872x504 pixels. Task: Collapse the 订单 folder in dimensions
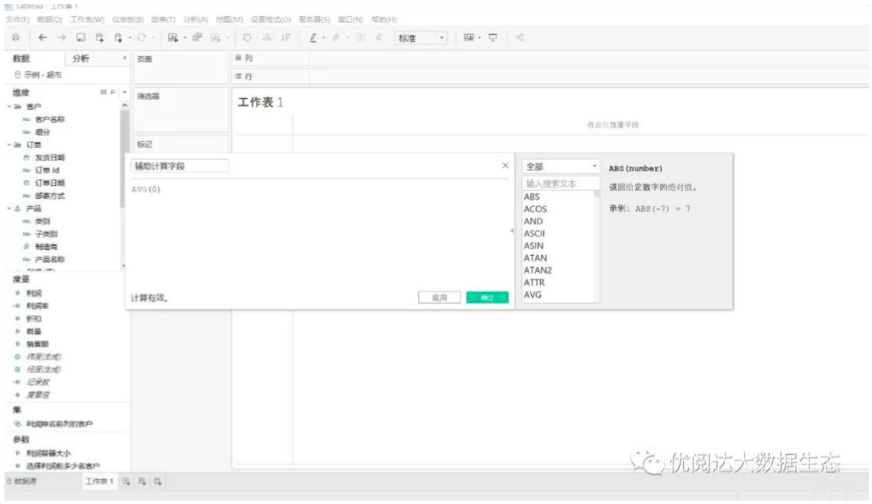tap(9, 144)
